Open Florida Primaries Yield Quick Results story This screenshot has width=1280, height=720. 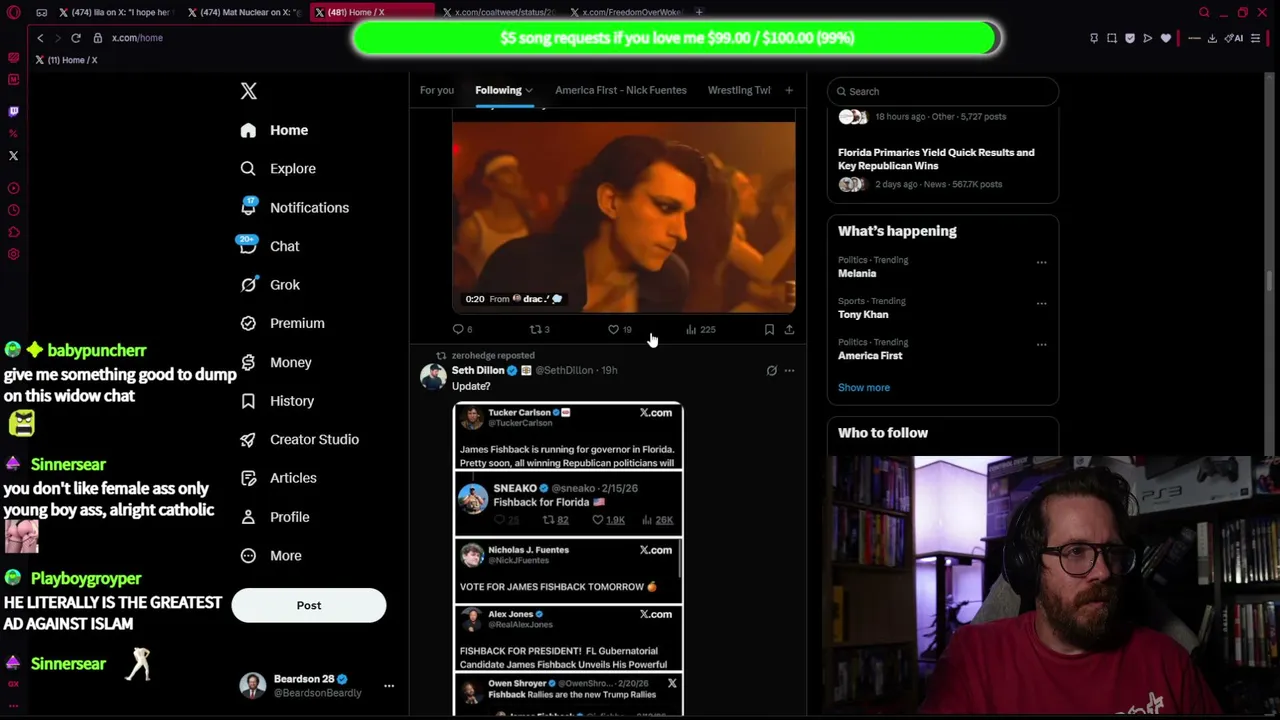tap(936, 159)
